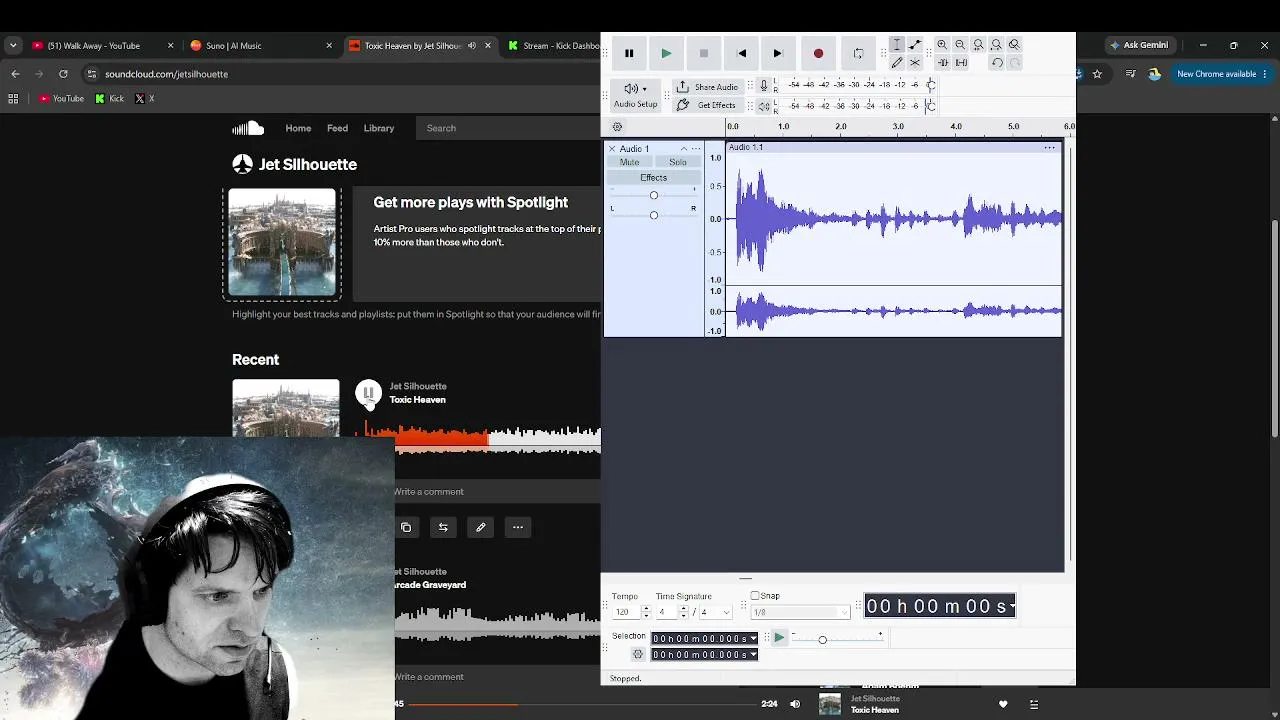Open time signature denominator dropdown
This screenshot has height=720, width=1280.
pos(715,612)
